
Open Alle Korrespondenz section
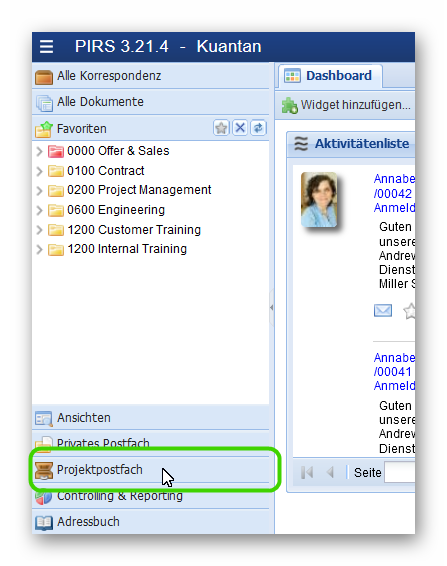click(x=151, y=76)
